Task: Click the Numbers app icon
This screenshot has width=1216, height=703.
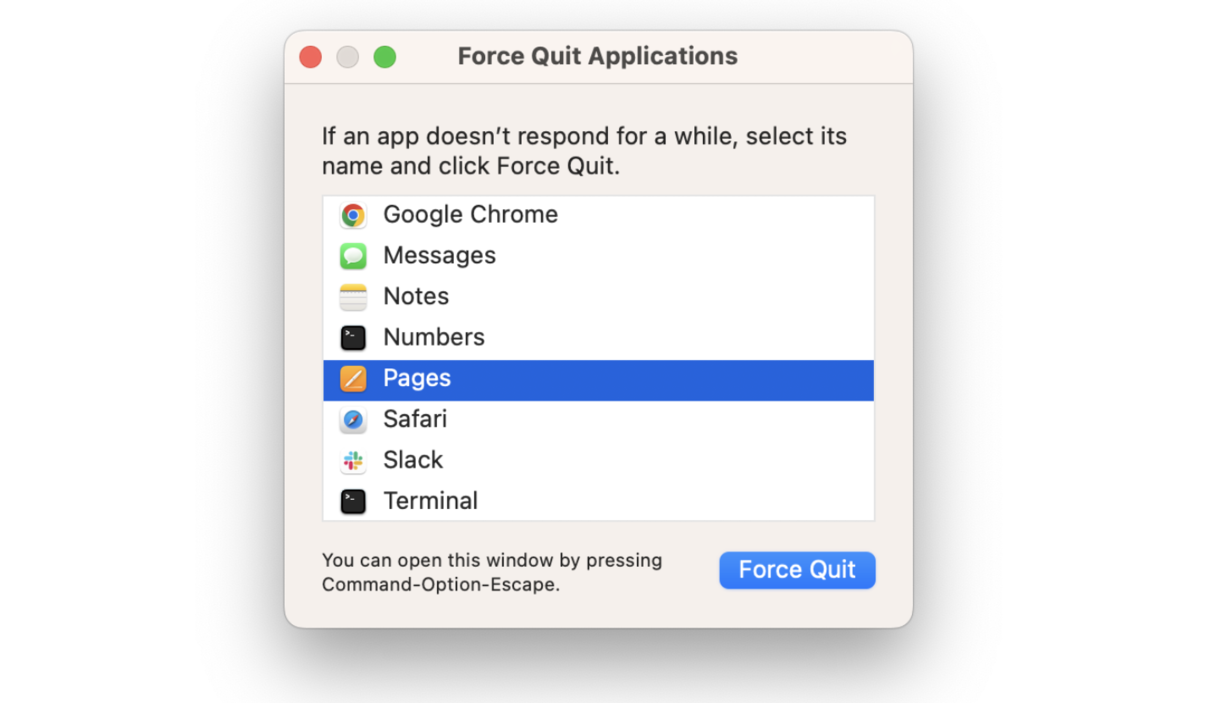Action: pos(353,337)
